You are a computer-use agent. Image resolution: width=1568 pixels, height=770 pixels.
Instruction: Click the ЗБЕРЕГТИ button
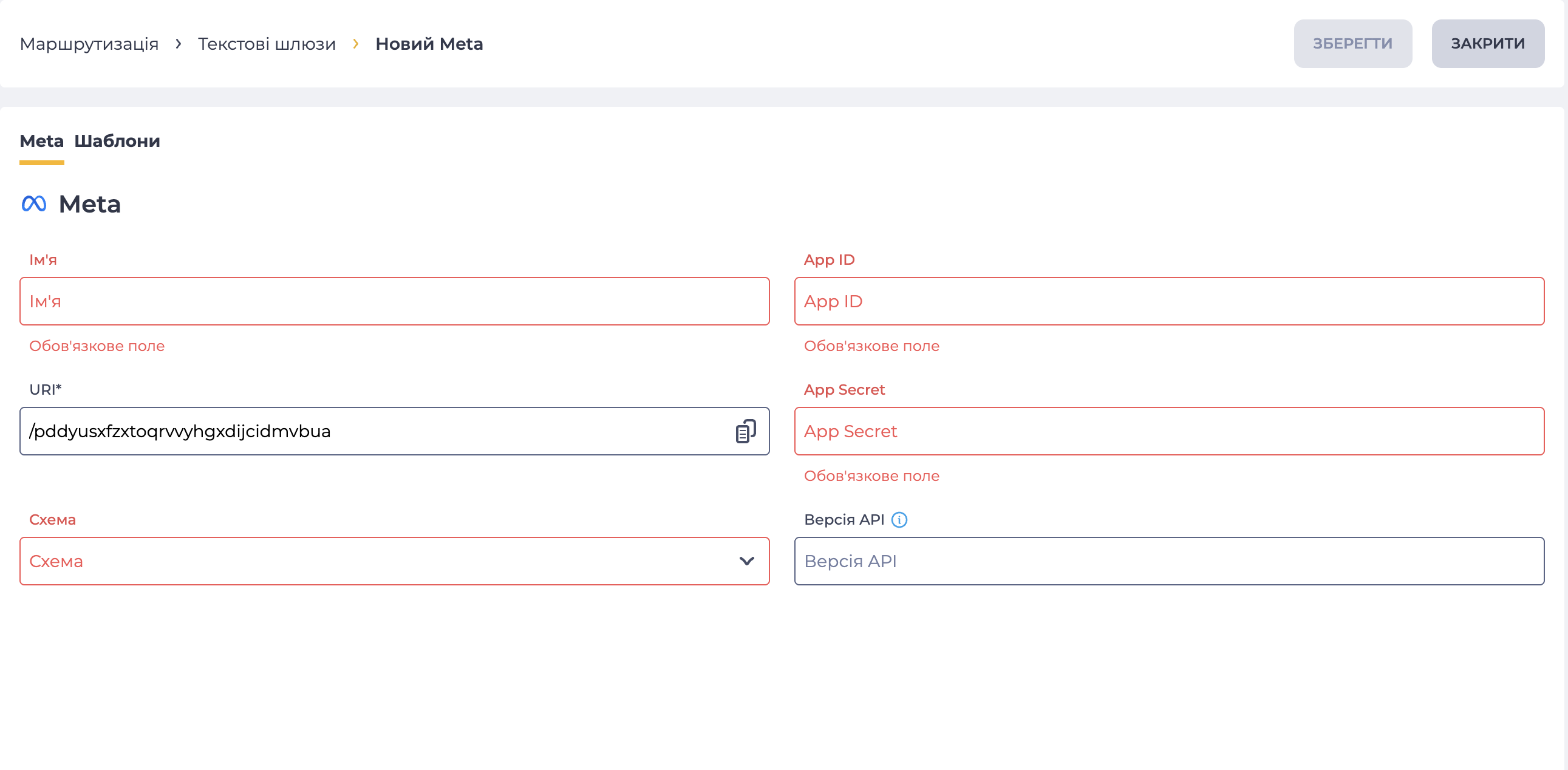tap(1352, 44)
